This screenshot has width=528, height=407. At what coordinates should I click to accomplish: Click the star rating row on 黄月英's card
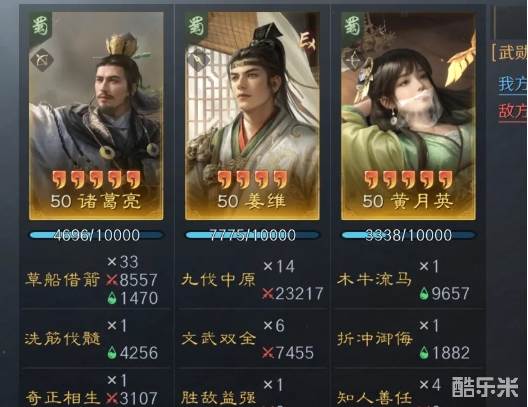(x=408, y=179)
